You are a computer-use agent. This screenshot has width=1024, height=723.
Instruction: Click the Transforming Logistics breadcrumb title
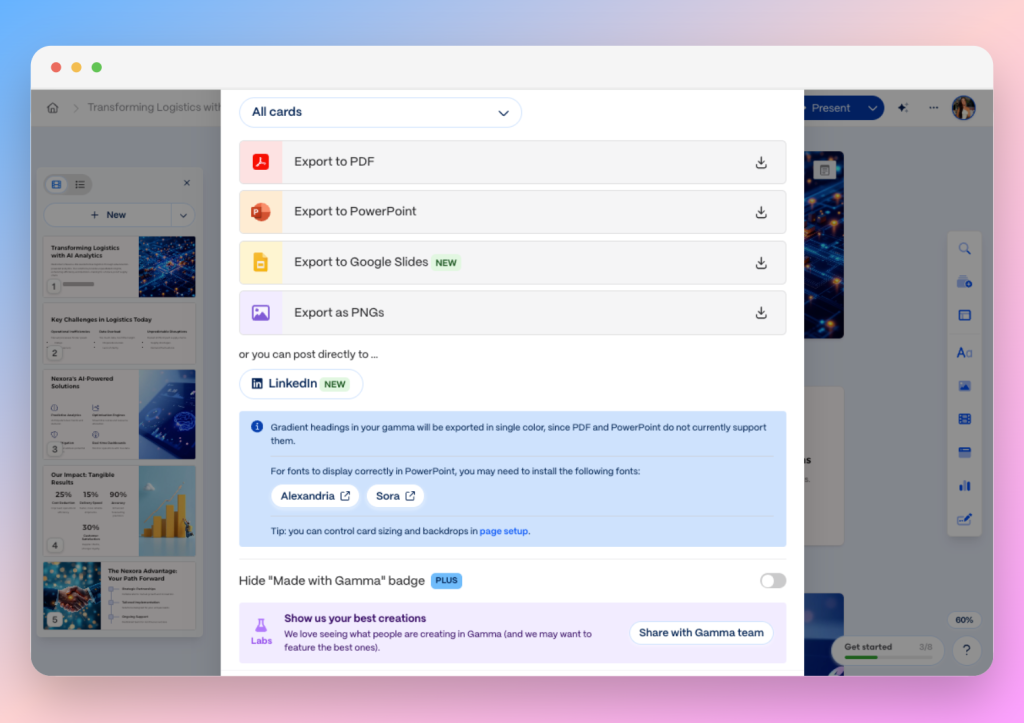point(154,108)
